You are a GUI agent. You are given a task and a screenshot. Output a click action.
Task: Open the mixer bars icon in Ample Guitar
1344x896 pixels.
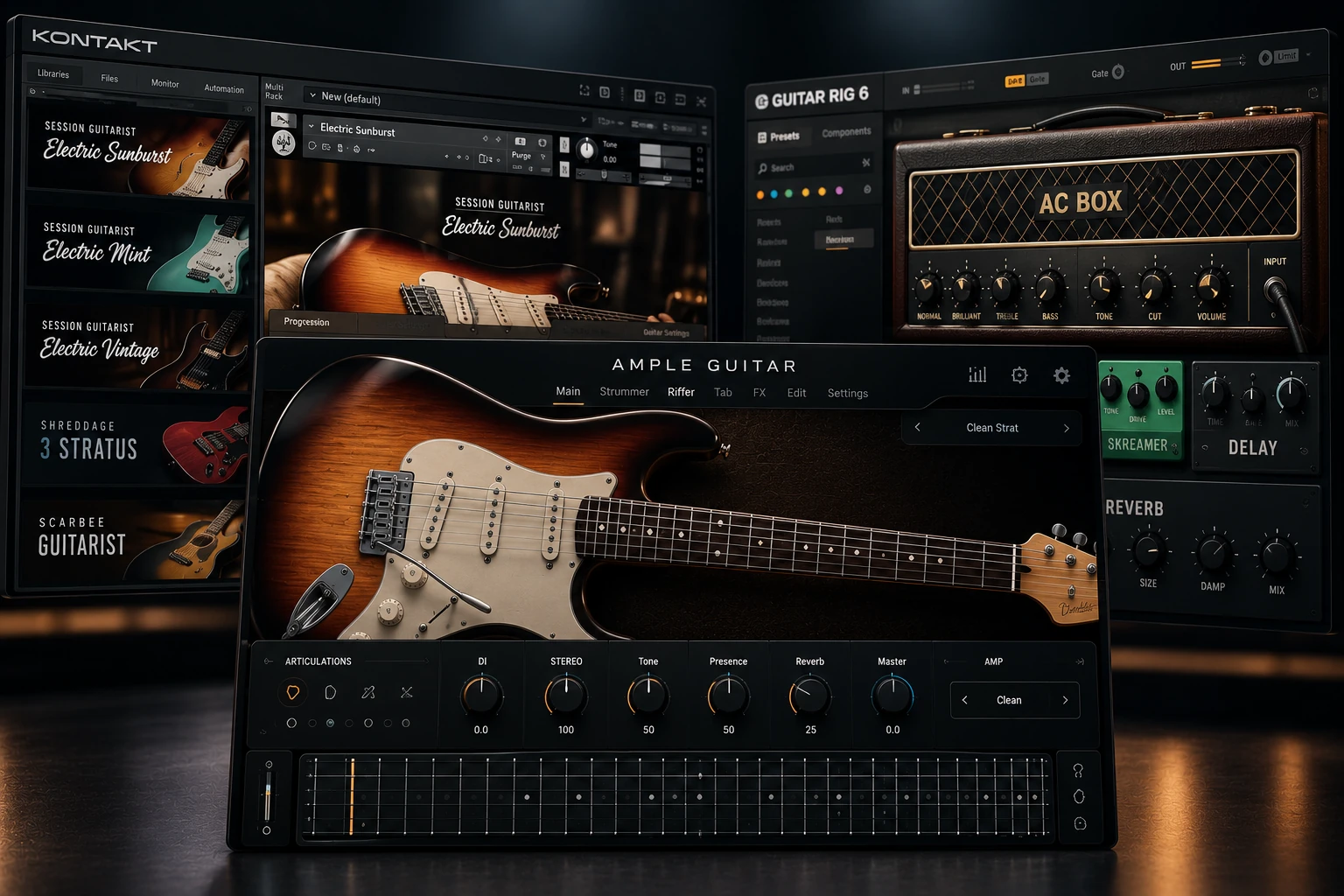[x=977, y=375]
